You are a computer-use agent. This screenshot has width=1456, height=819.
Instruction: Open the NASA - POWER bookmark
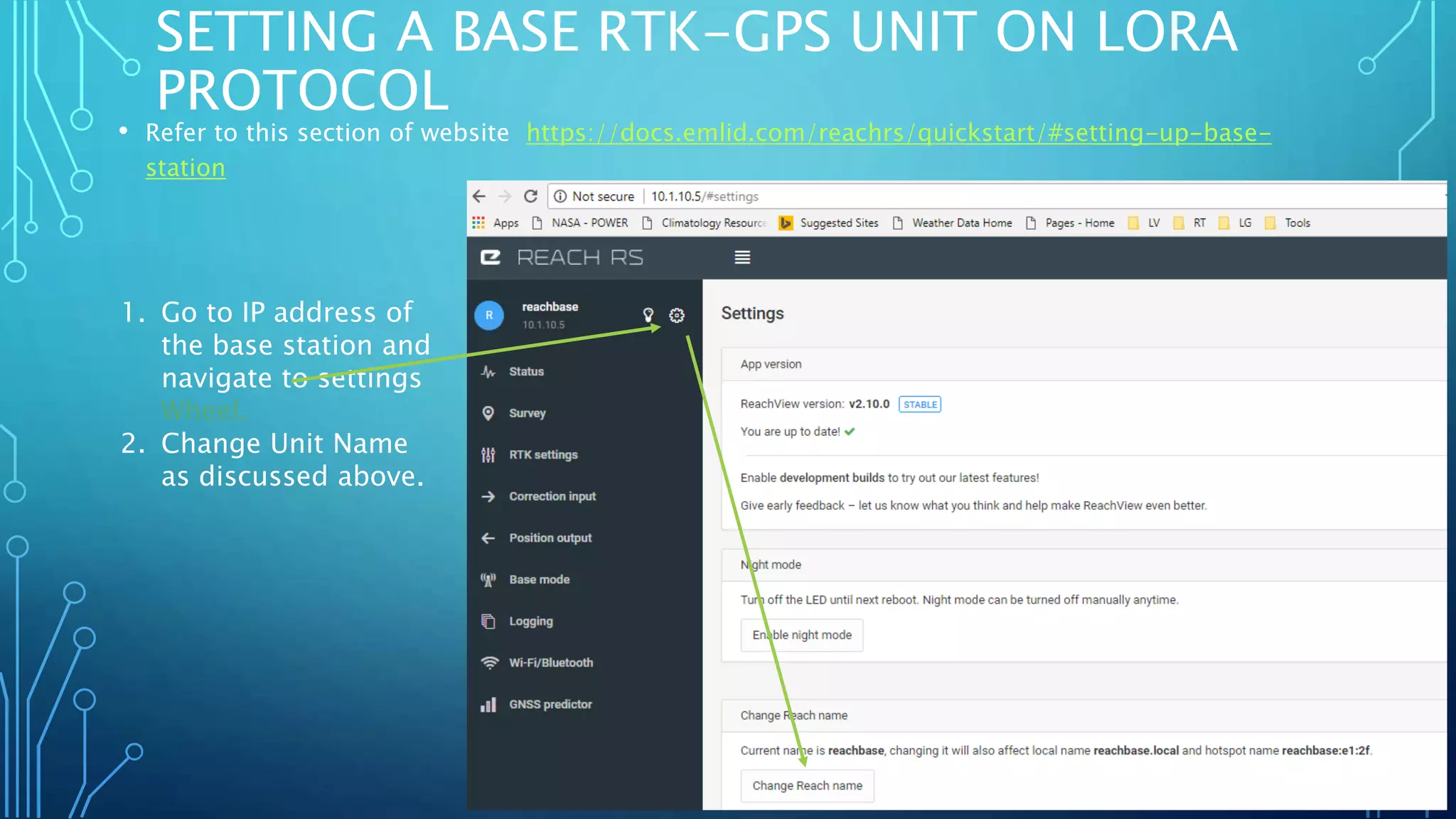tap(589, 223)
